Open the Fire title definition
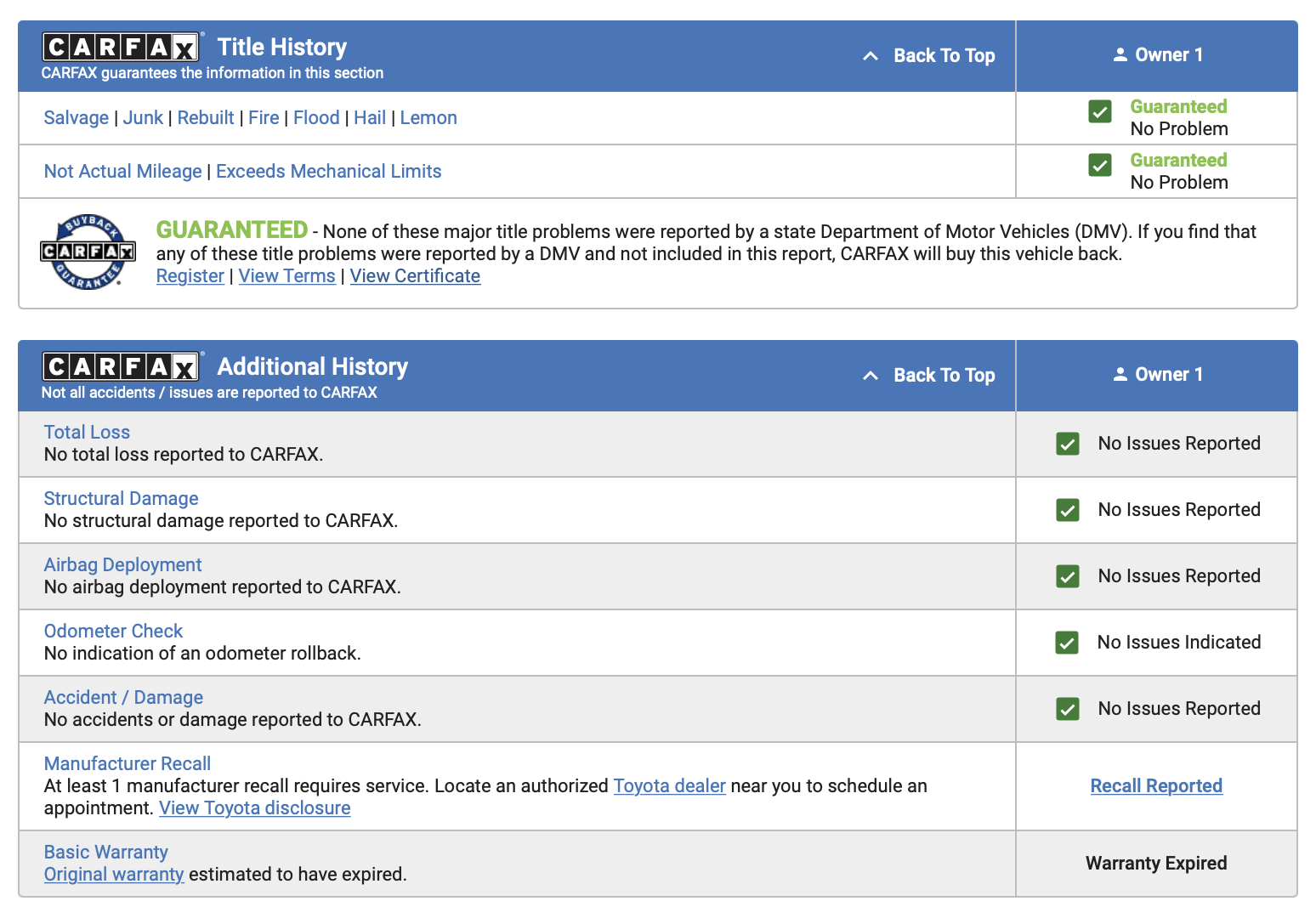1316x901 pixels. click(x=264, y=118)
